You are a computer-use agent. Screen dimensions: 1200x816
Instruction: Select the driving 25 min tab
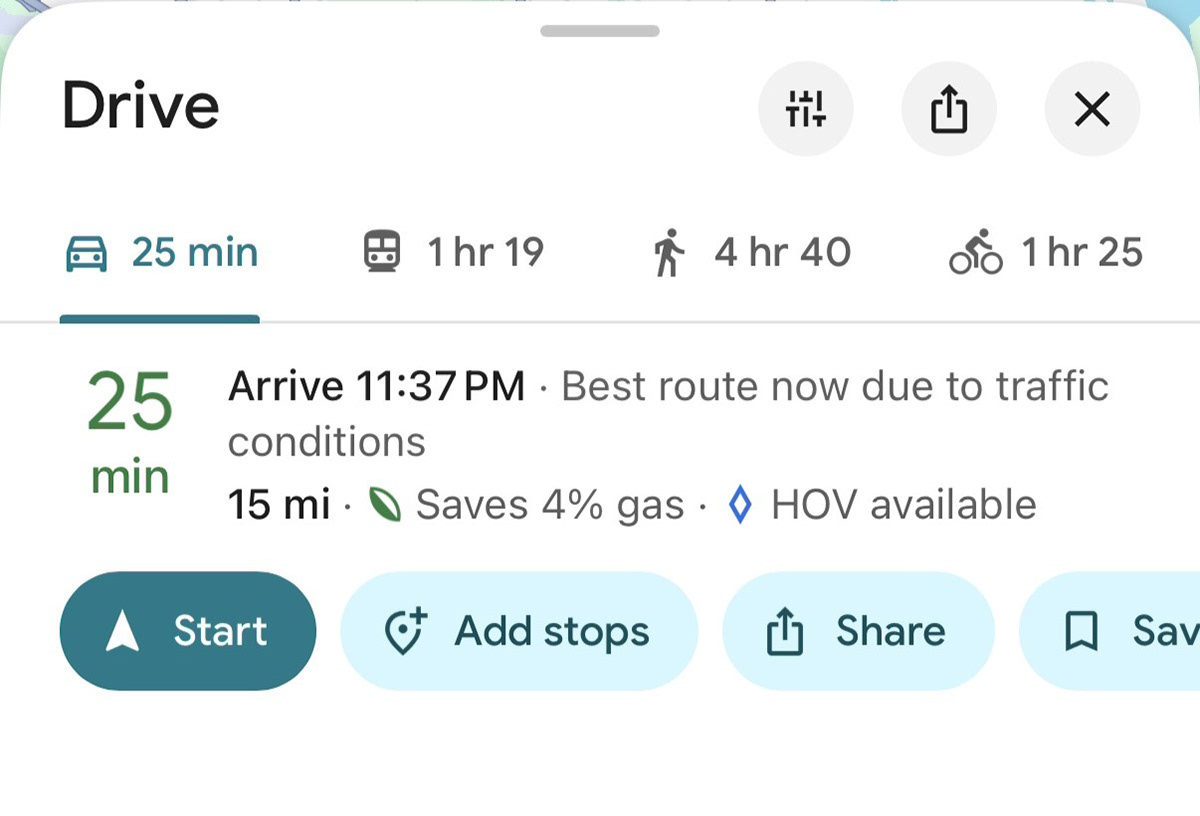[x=161, y=254]
